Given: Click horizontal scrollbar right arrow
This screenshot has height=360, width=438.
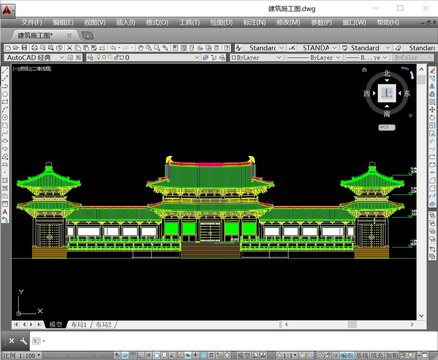Looking at the screenshot, I should click(412, 324).
